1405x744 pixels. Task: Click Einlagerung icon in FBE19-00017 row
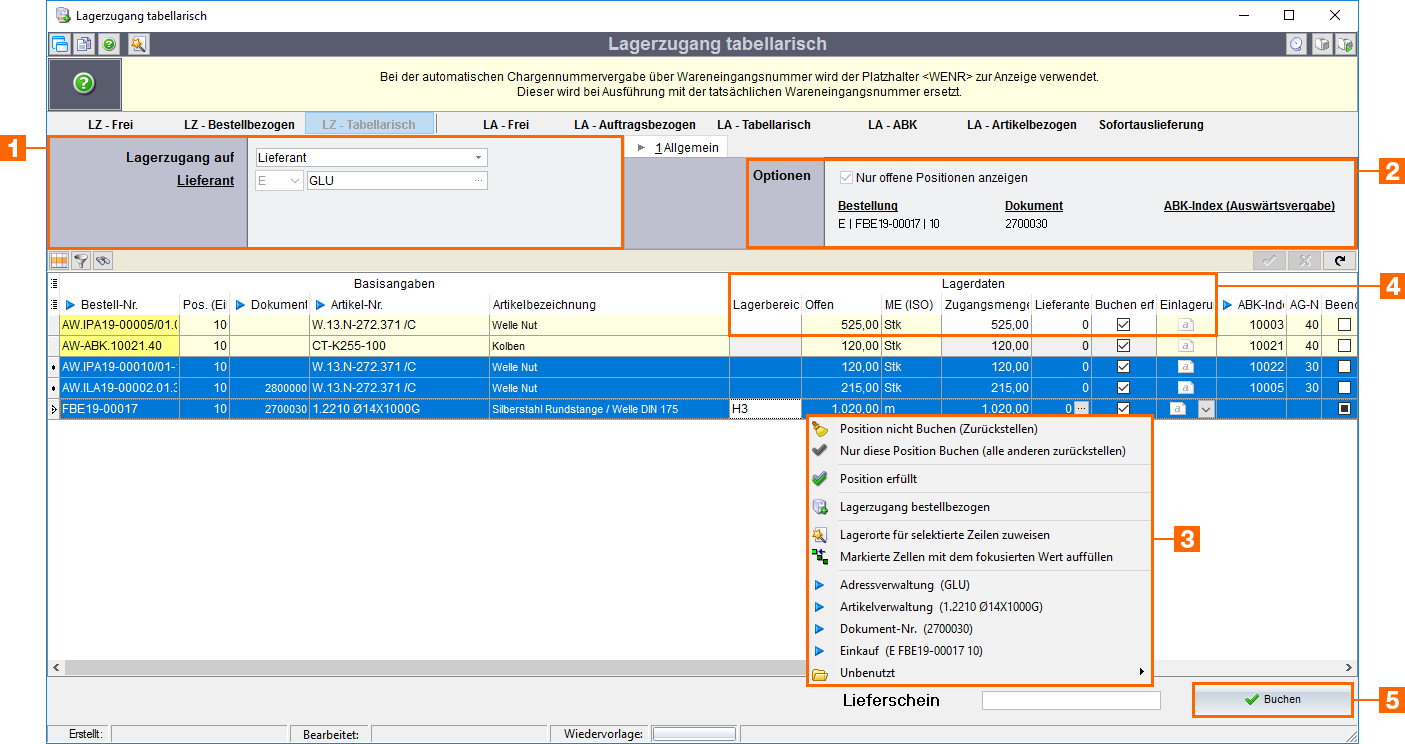click(x=1178, y=409)
